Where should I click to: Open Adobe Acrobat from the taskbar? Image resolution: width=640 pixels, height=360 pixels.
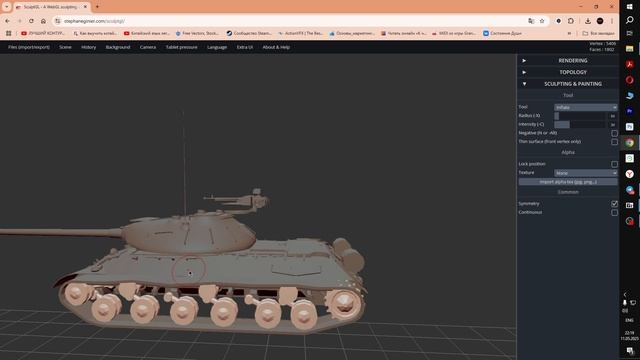(629, 64)
